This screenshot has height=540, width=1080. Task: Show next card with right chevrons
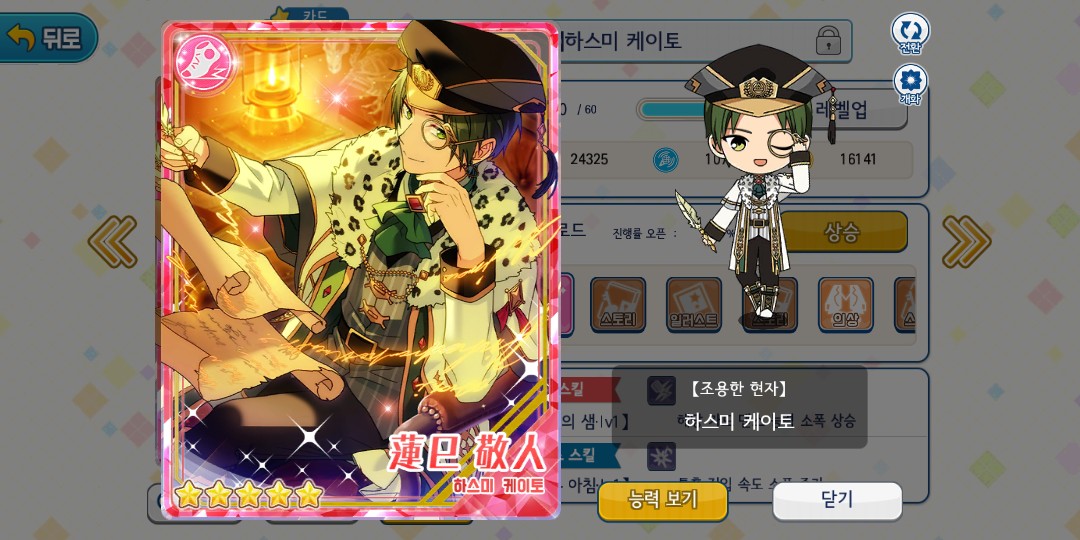click(x=966, y=241)
